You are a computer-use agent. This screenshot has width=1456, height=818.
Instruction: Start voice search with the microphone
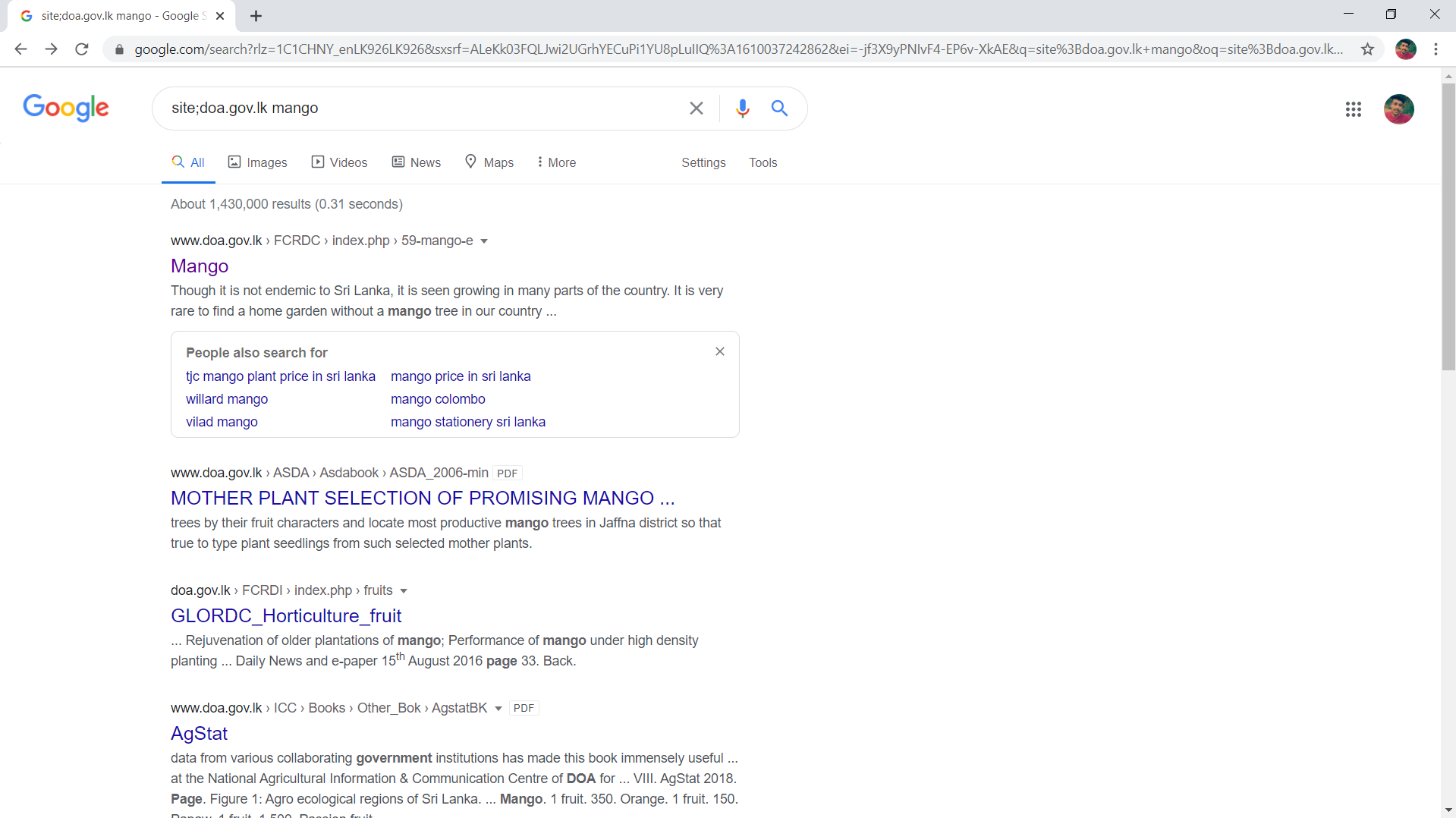pyautogui.click(x=743, y=109)
